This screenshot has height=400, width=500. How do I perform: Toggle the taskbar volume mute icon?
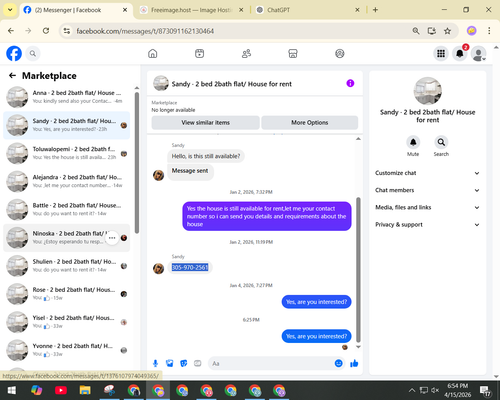tap(435, 390)
